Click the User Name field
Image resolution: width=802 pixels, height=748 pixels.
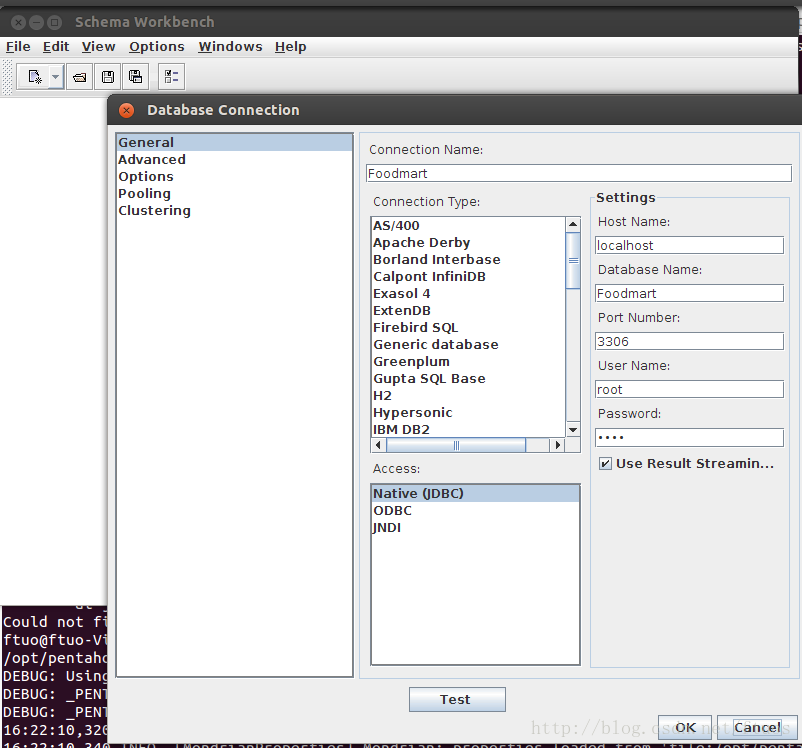tap(689, 389)
